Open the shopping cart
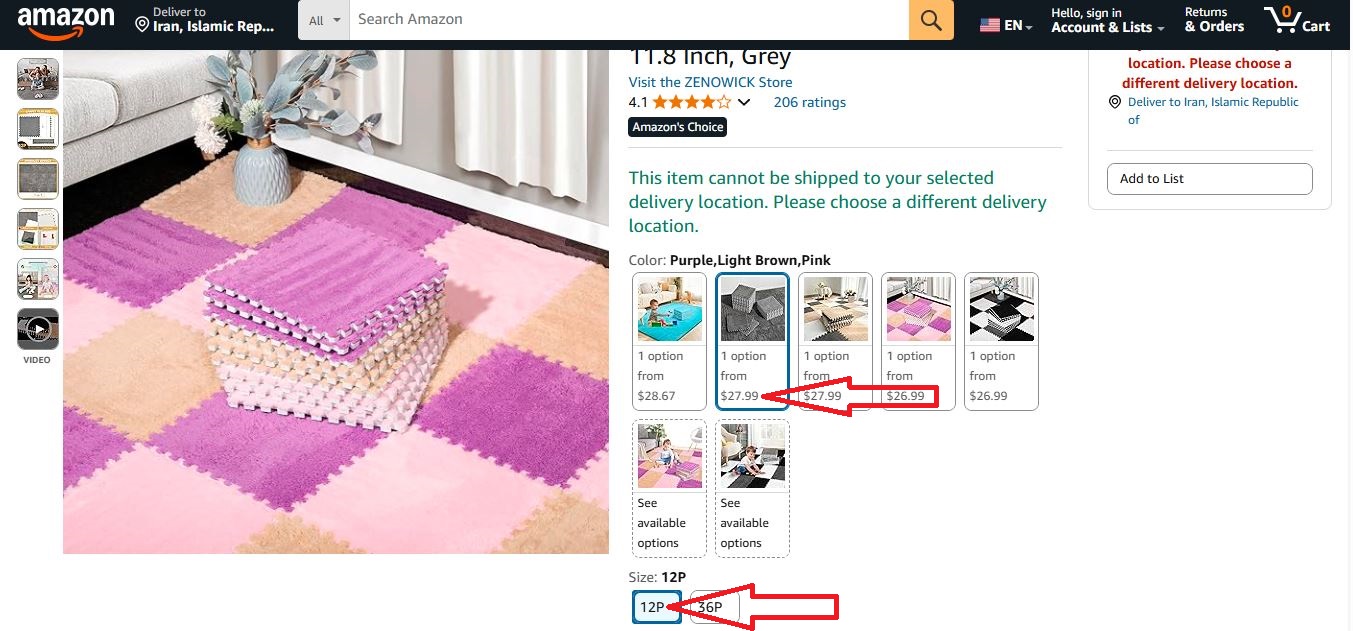 click(x=1297, y=20)
